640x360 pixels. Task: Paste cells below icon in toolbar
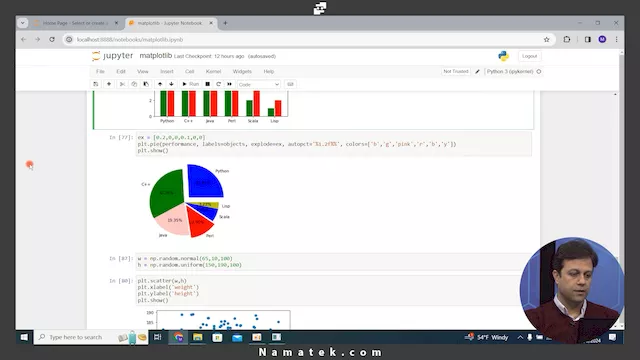[146, 84]
